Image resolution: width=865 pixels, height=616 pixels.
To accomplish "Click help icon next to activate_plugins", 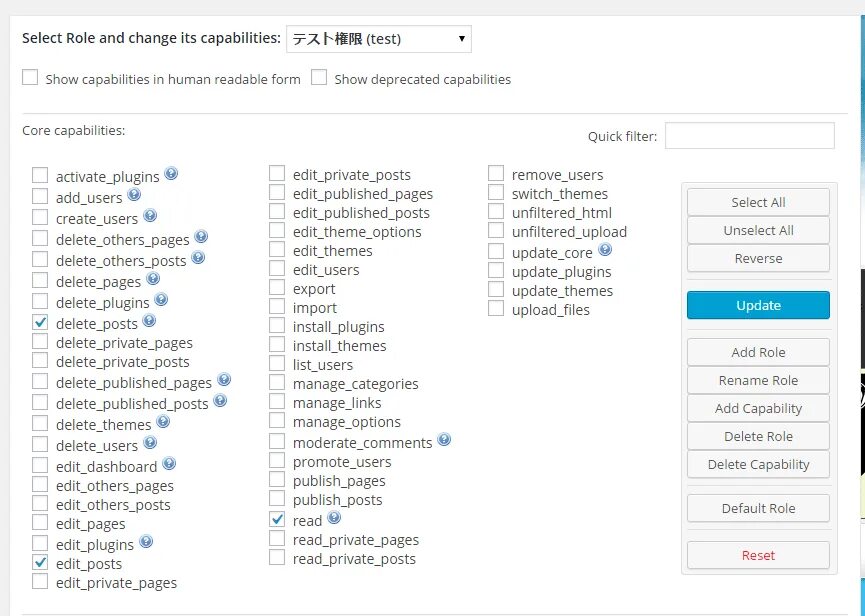I will click(171, 174).
